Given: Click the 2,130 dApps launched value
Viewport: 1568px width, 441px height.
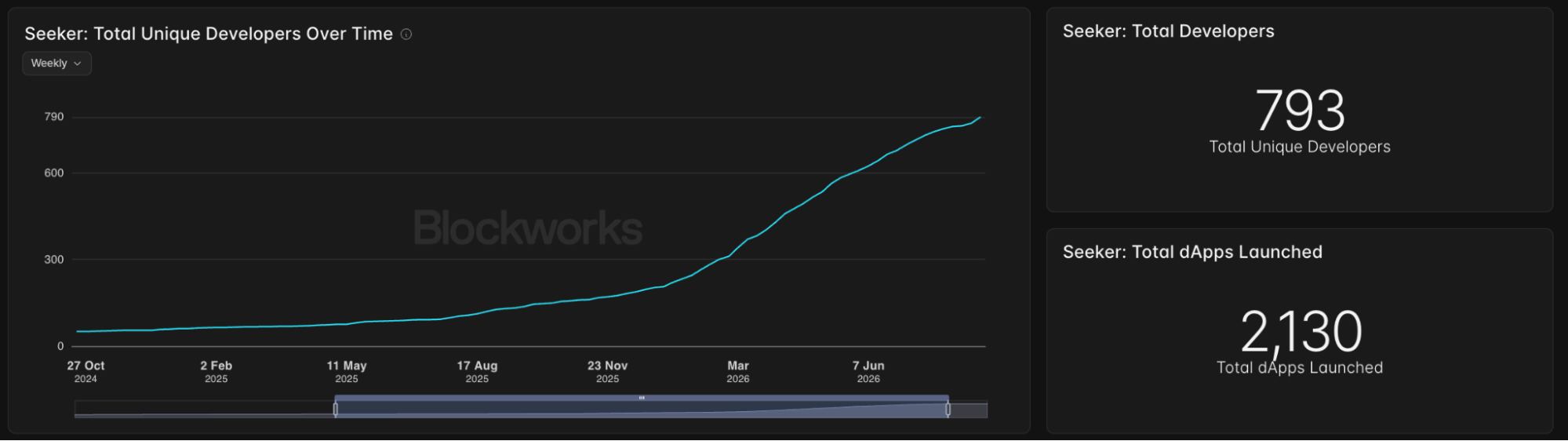Looking at the screenshot, I should pos(1301,332).
